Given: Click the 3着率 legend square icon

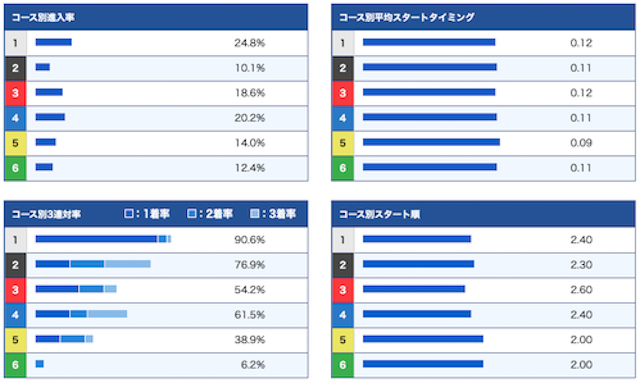Looking at the screenshot, I should pos(254,214).
